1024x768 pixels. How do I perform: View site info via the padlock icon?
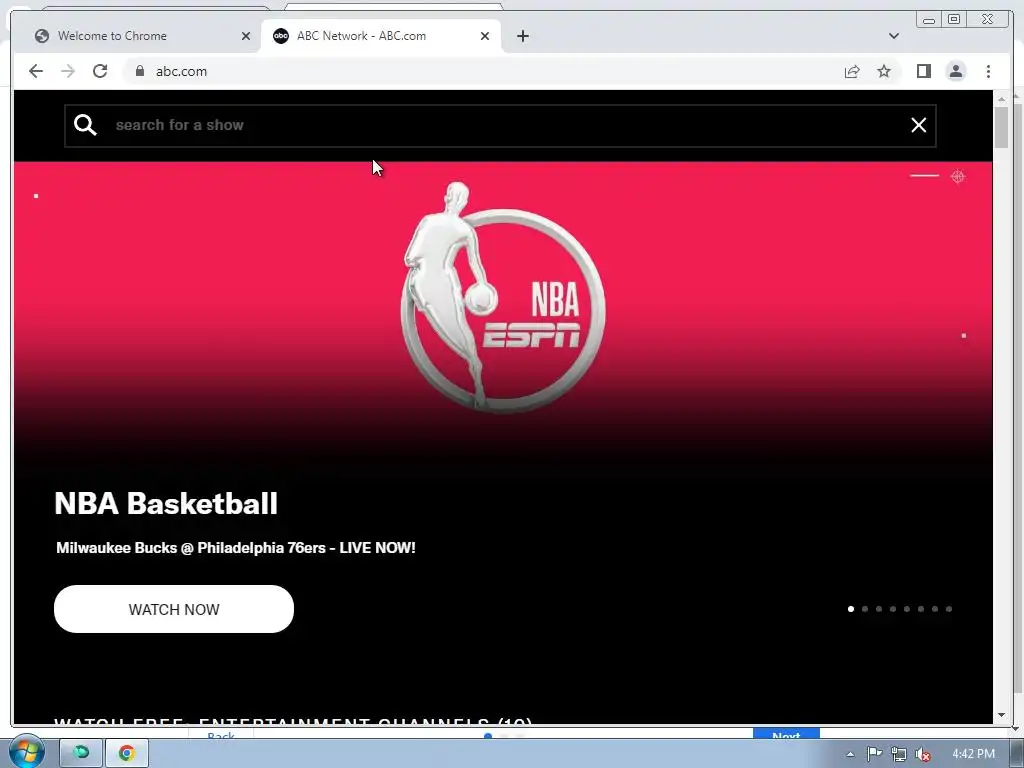click(x=140, y=71)
